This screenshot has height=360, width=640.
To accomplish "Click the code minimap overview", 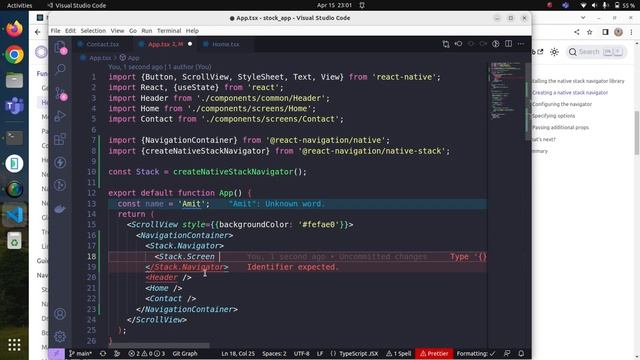I will (x=506, y=90).
